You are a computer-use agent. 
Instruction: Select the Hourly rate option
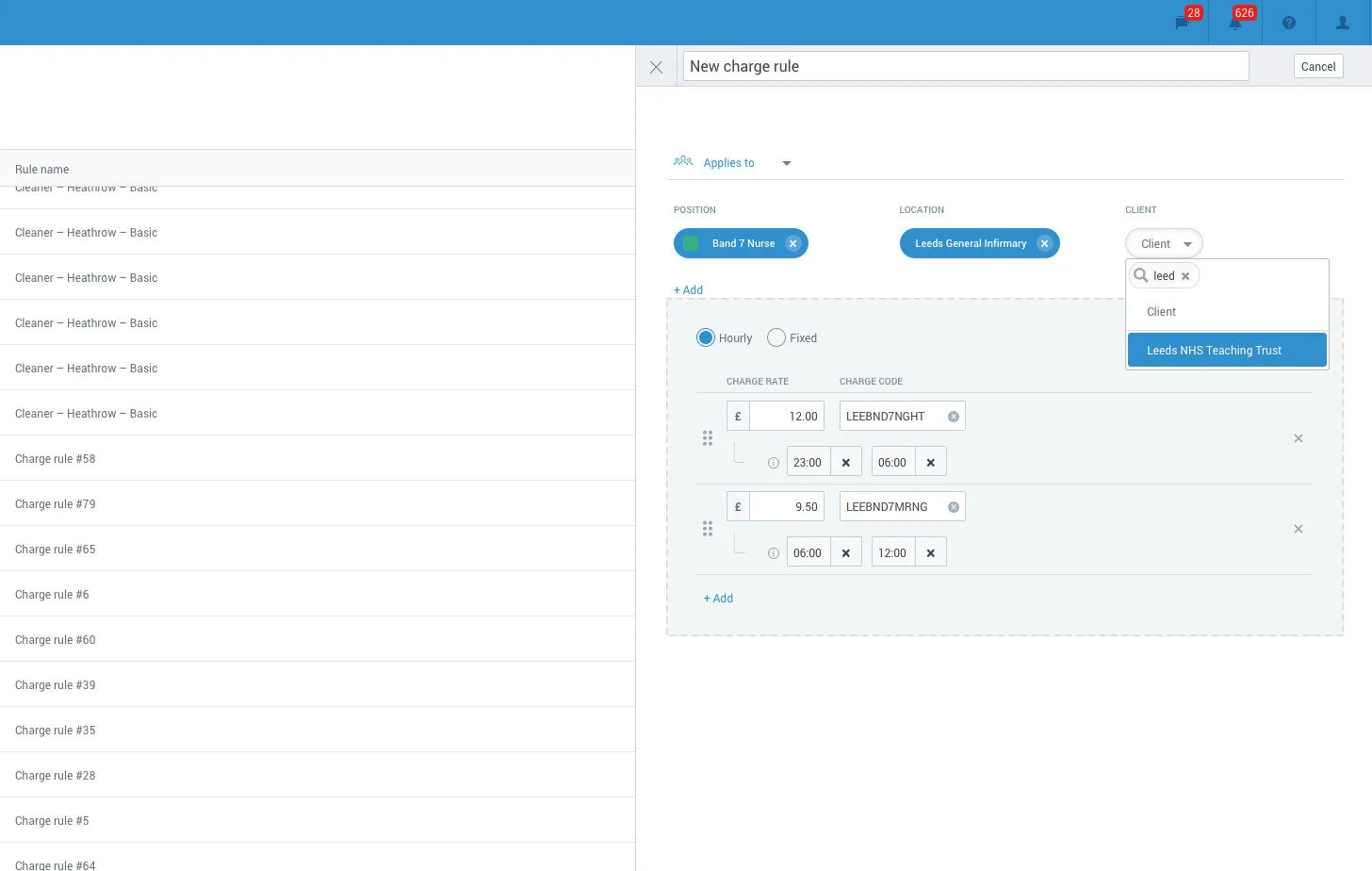pos(706,337)
